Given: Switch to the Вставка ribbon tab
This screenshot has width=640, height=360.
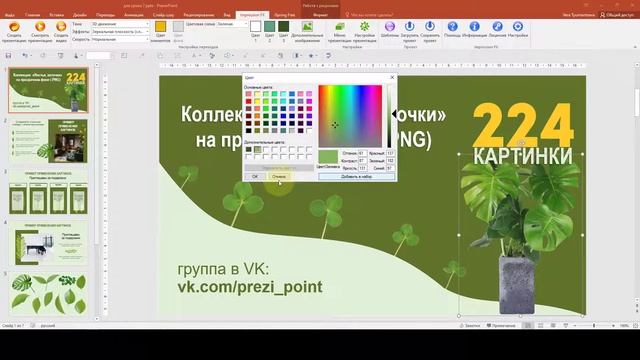Looking at the screenshot, I should coord(56,15).
